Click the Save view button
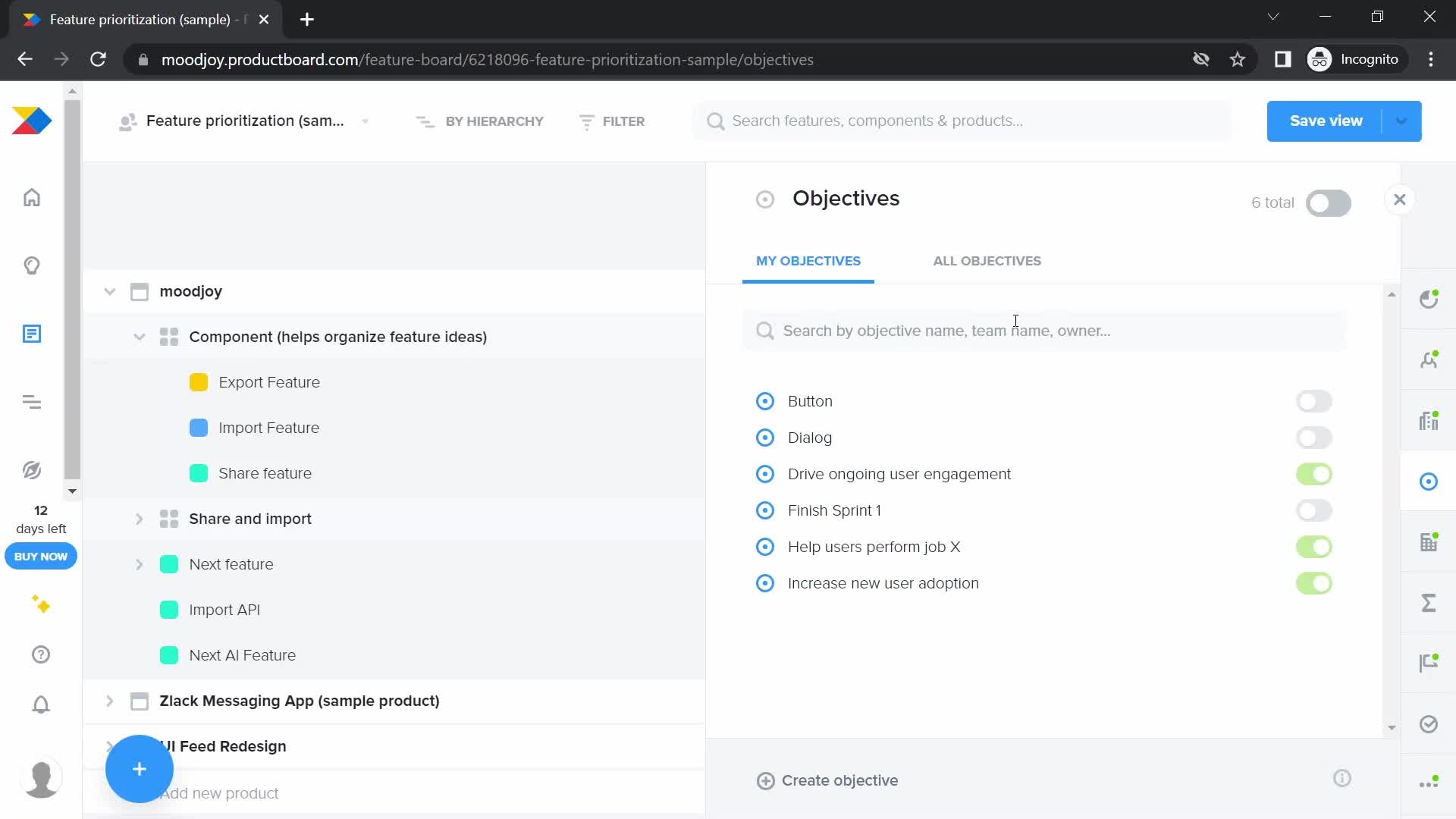 click(1326, 121)
